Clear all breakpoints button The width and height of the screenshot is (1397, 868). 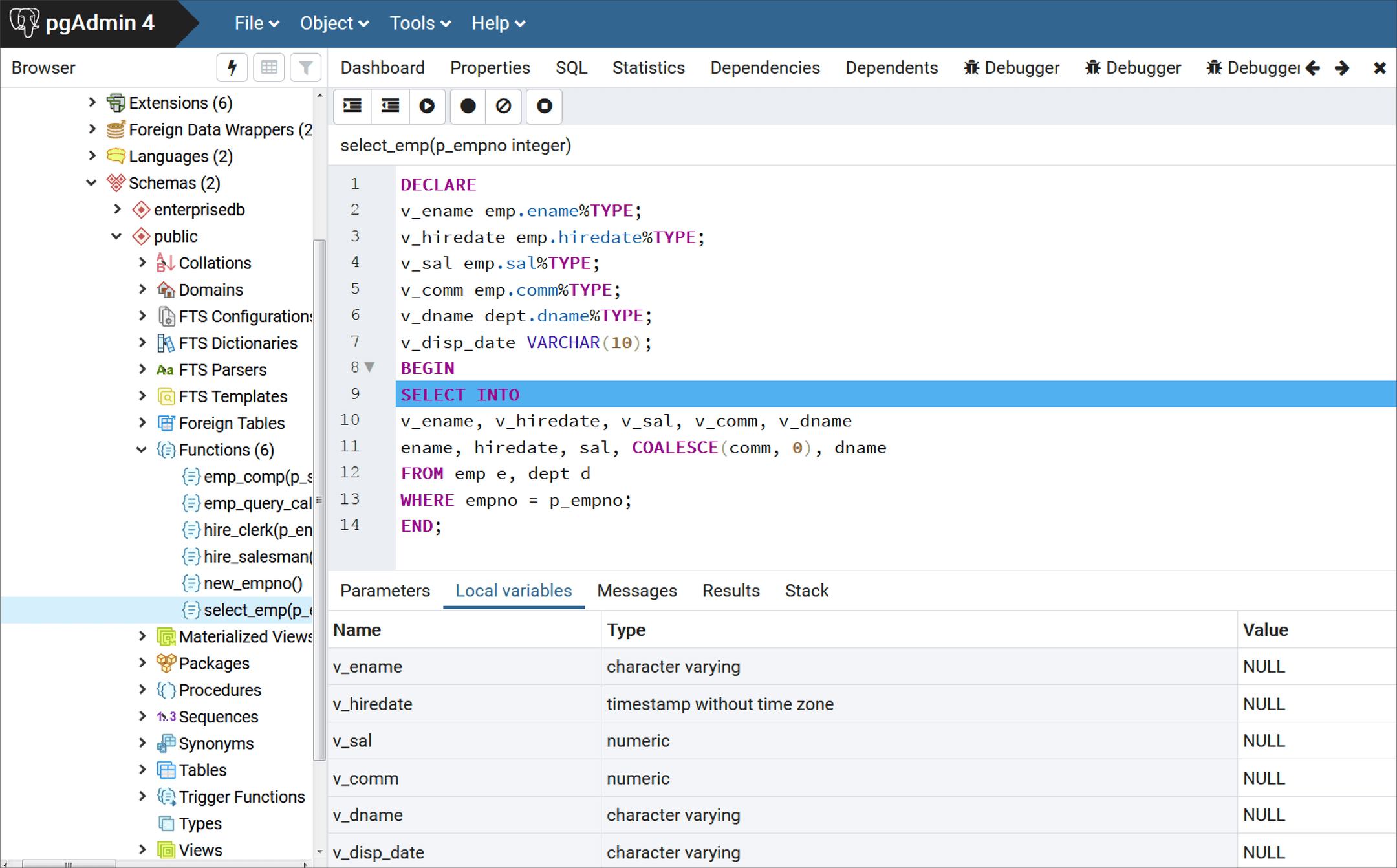pyautogui.click(x=504, y=105)
